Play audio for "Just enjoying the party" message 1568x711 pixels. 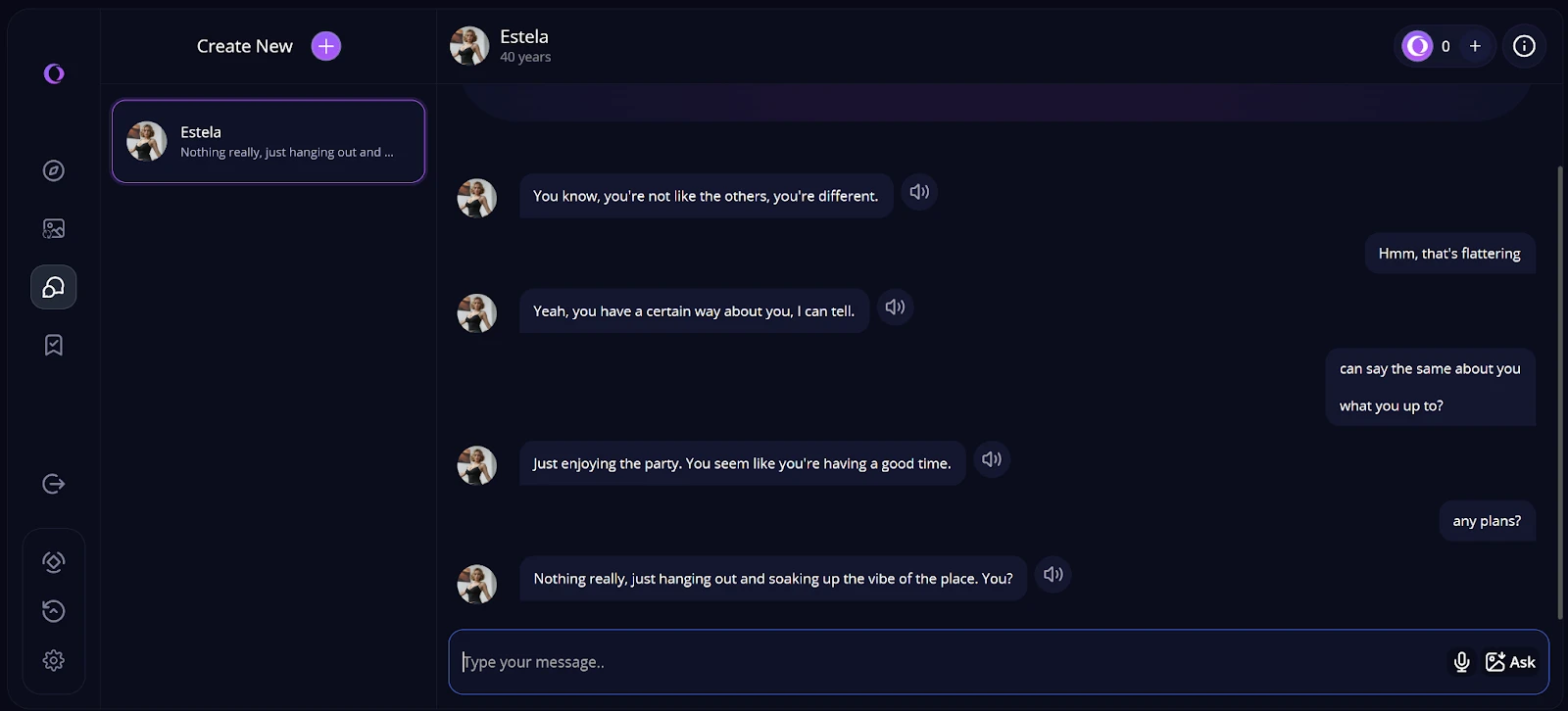pyautogui.click(x=992, y=459)
